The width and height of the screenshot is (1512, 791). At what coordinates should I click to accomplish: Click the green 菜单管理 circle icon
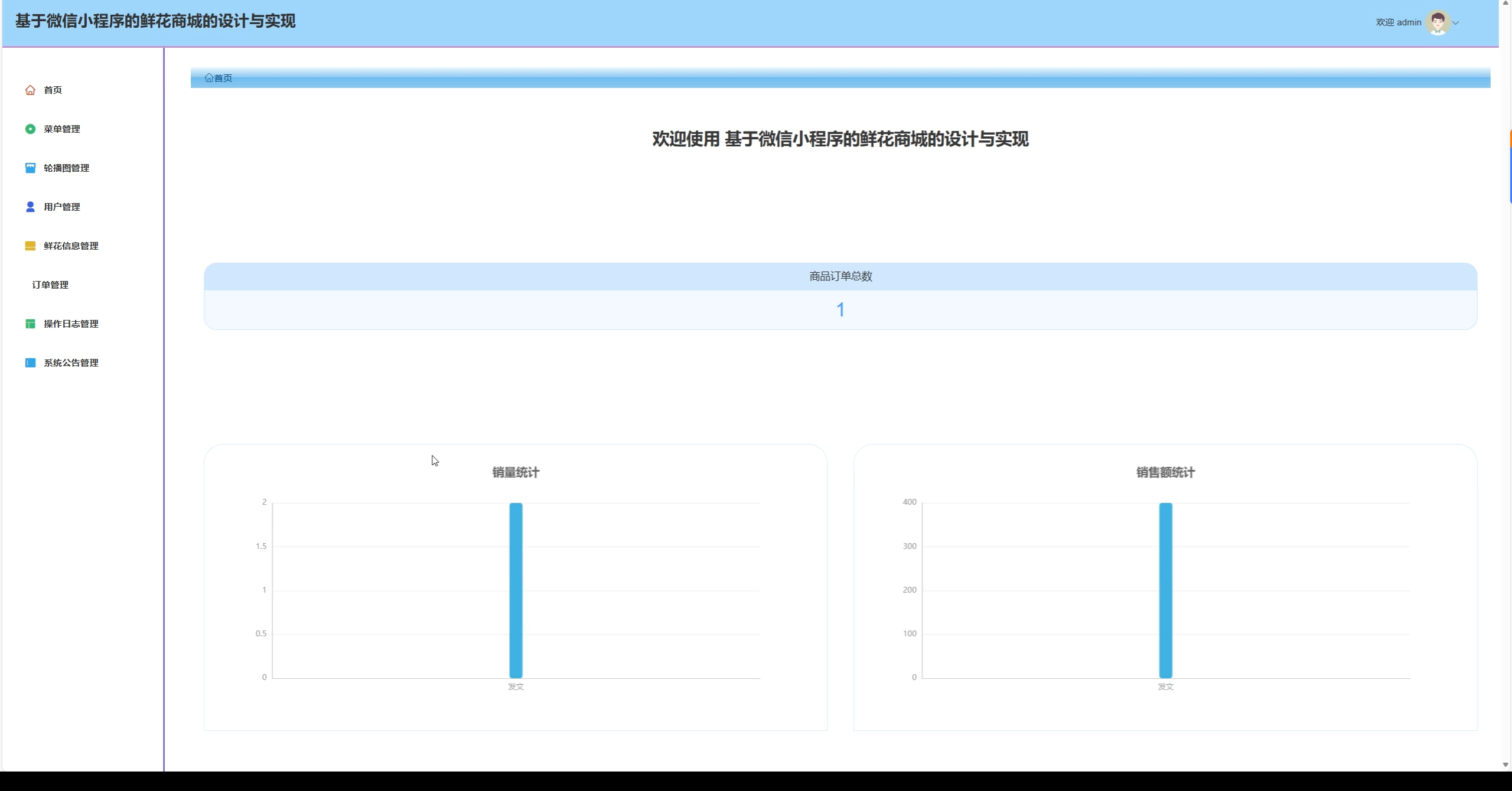click(30, 129)
